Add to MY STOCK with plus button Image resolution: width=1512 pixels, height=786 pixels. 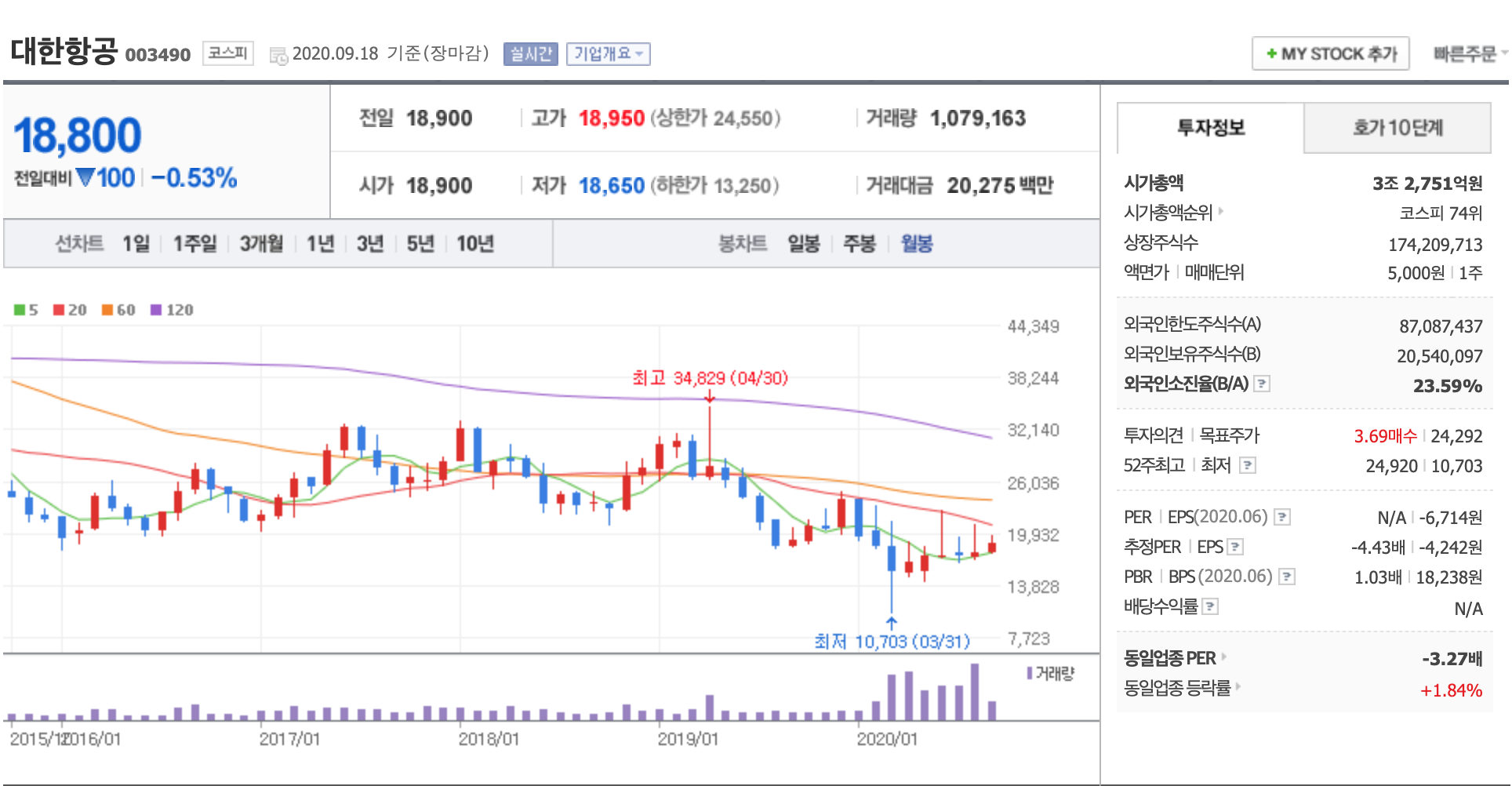coord(1331,53)
